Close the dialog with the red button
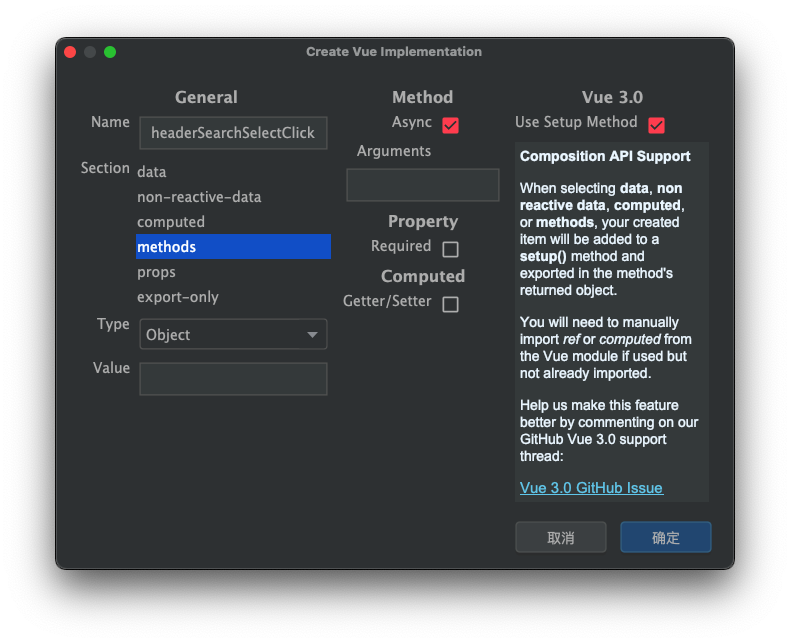Screen dimensions: 790x643 70,52
